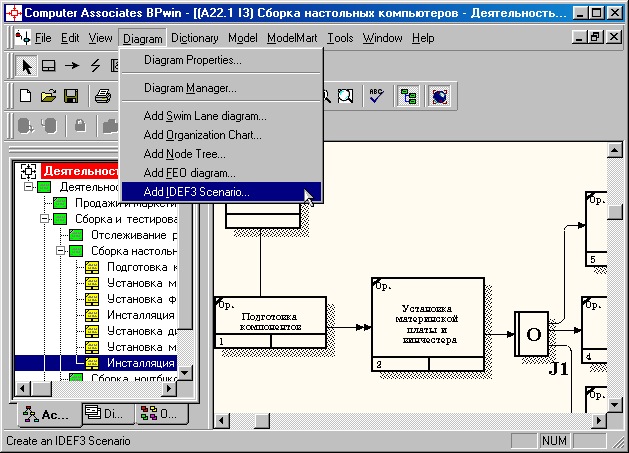Toggle the ModelMart globe toolbar button
Viewport: 629px width, 453px height.
tap(440, 96)
